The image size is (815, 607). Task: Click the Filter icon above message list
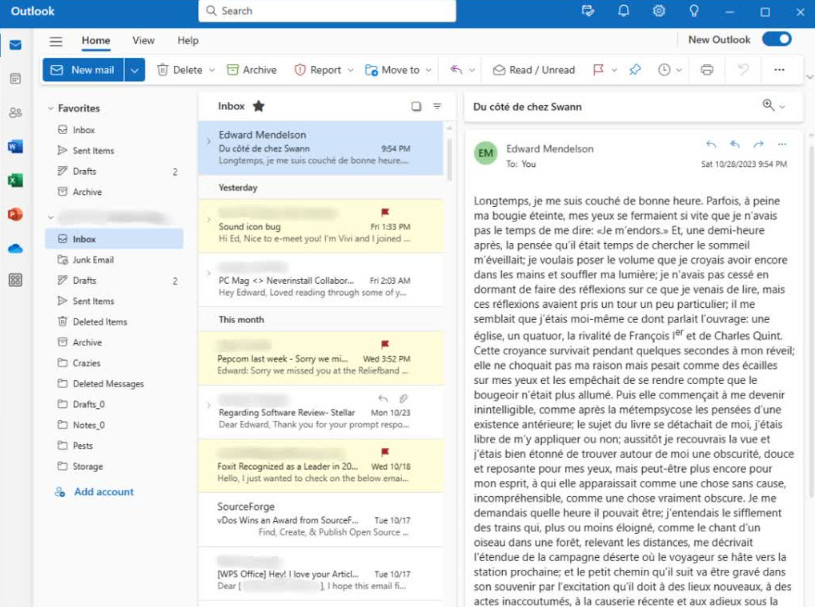[x=437, y=106]
